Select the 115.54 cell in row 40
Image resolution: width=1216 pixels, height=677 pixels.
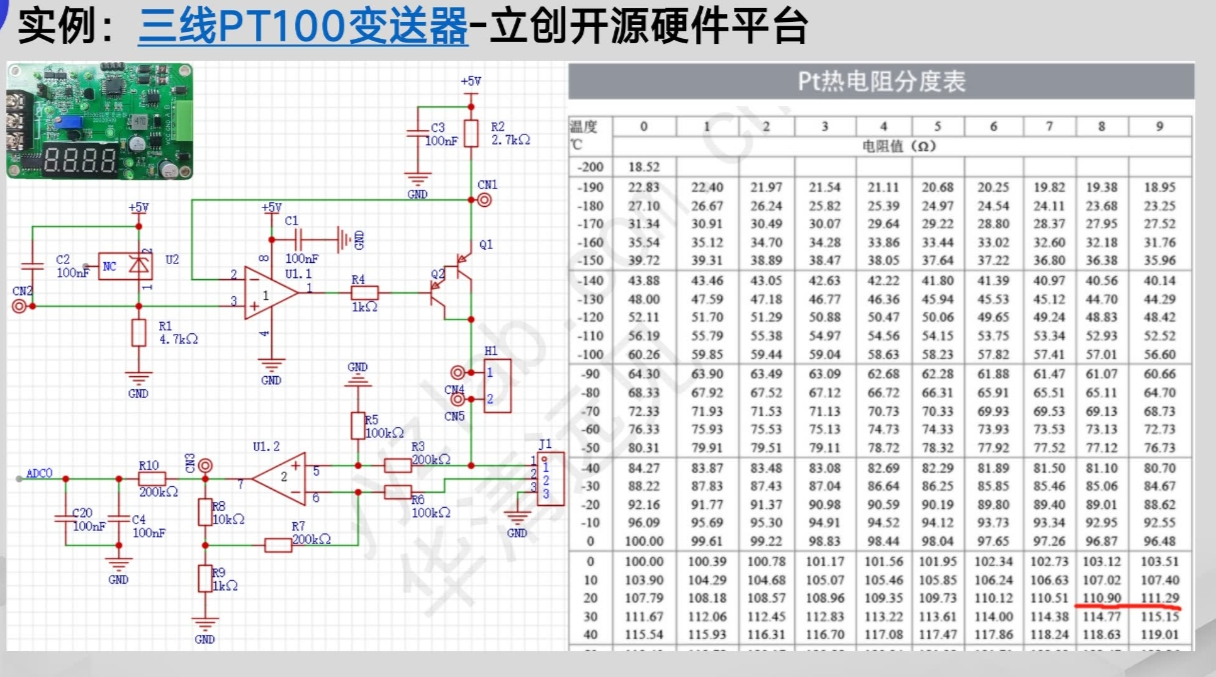coord(645,635)
